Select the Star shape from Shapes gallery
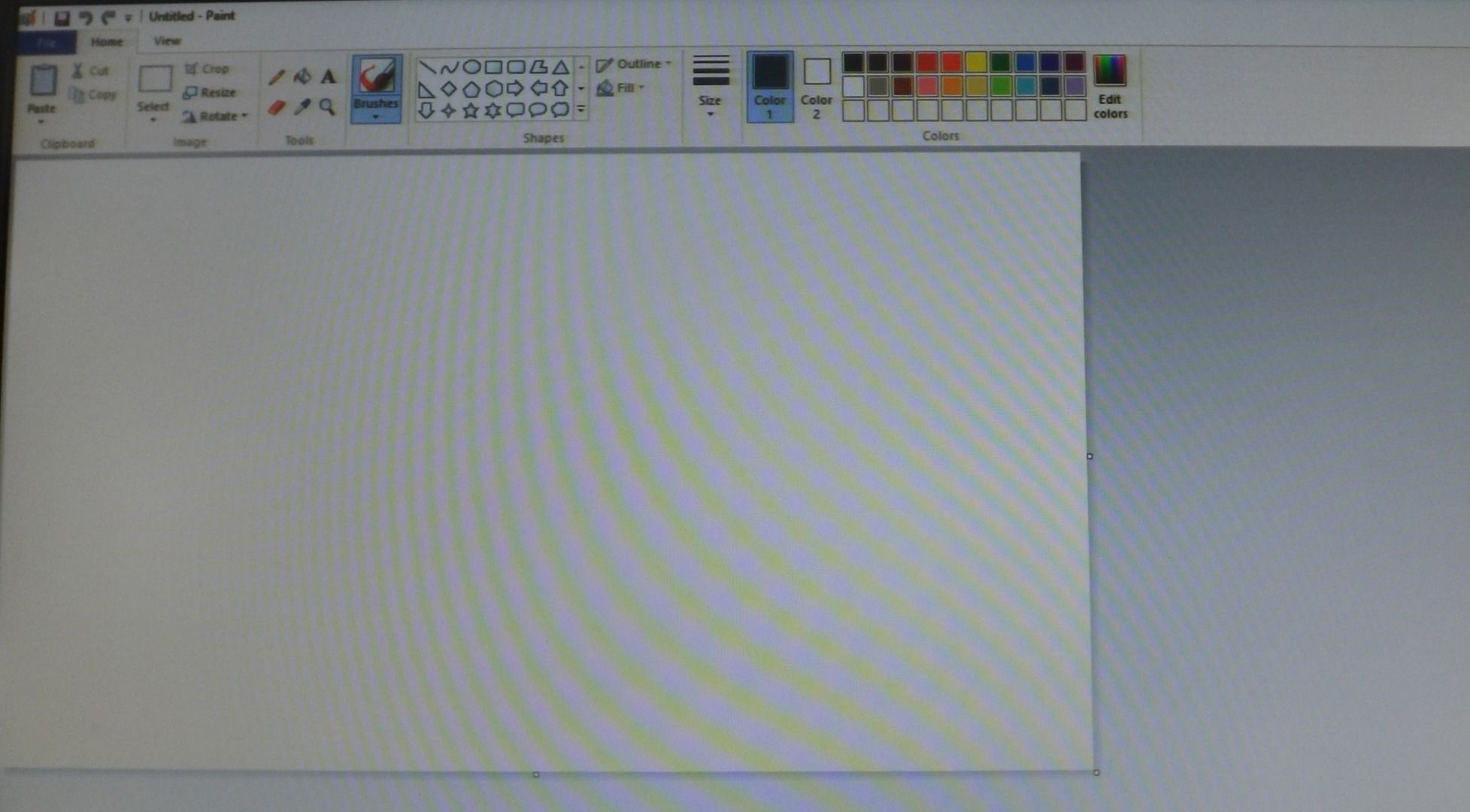Screen dimensions: 1470x812 tap(471, 110)
